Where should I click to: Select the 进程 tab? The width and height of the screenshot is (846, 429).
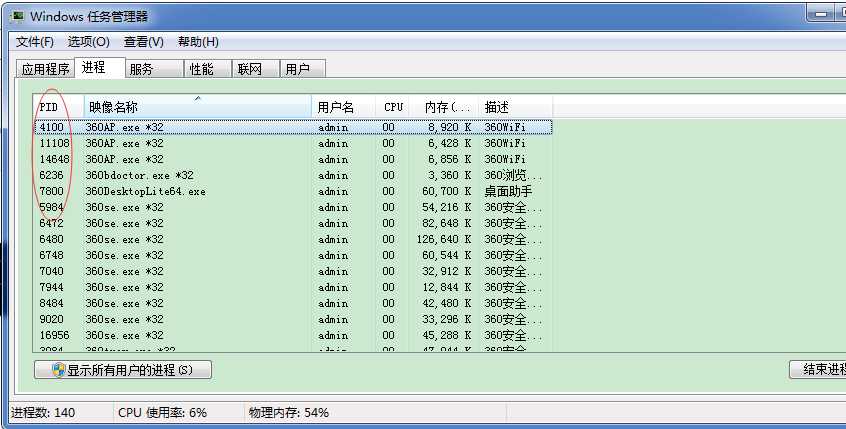(x=100, y=67)
